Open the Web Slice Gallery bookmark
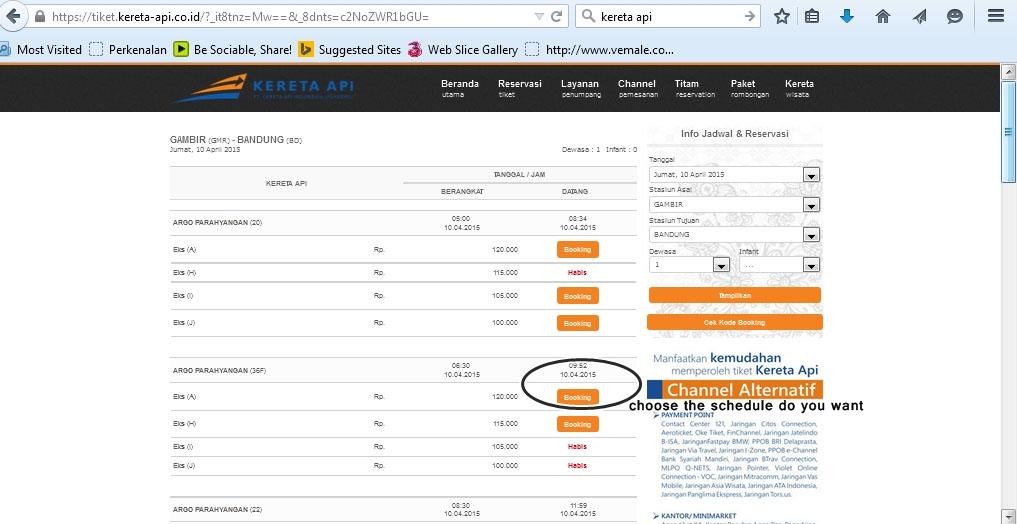This screenshot has height=524, width=1017. tap(463, 49)
